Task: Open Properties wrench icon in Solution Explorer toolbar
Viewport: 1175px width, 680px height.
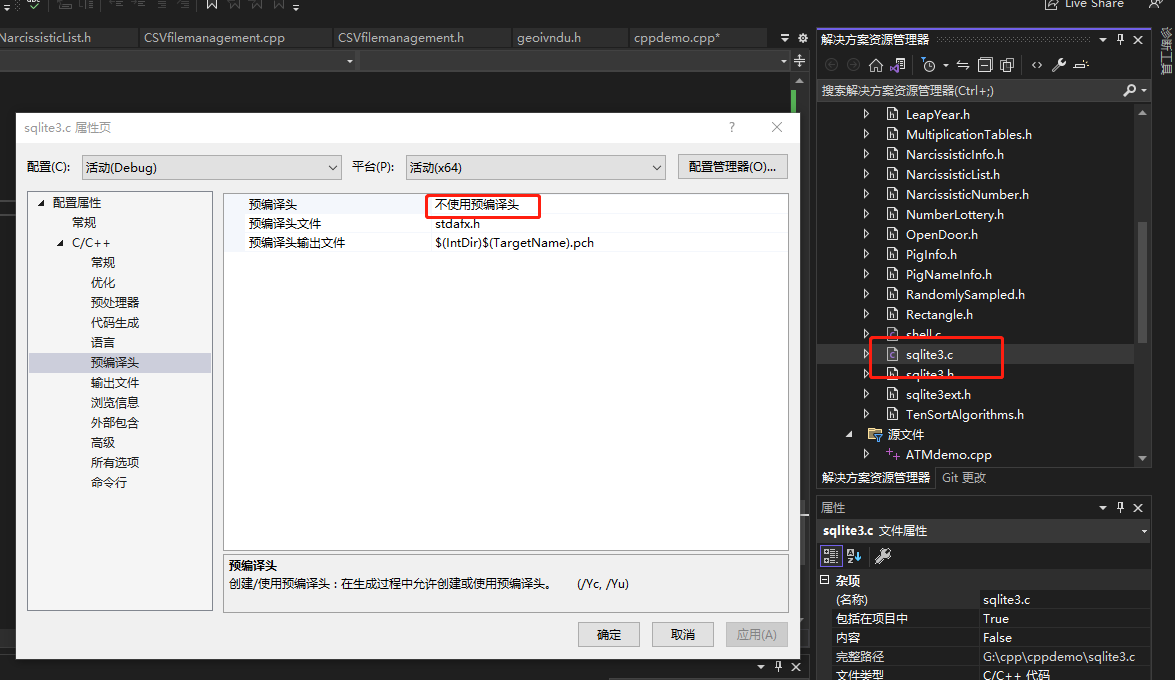Action: point(1059,65)
